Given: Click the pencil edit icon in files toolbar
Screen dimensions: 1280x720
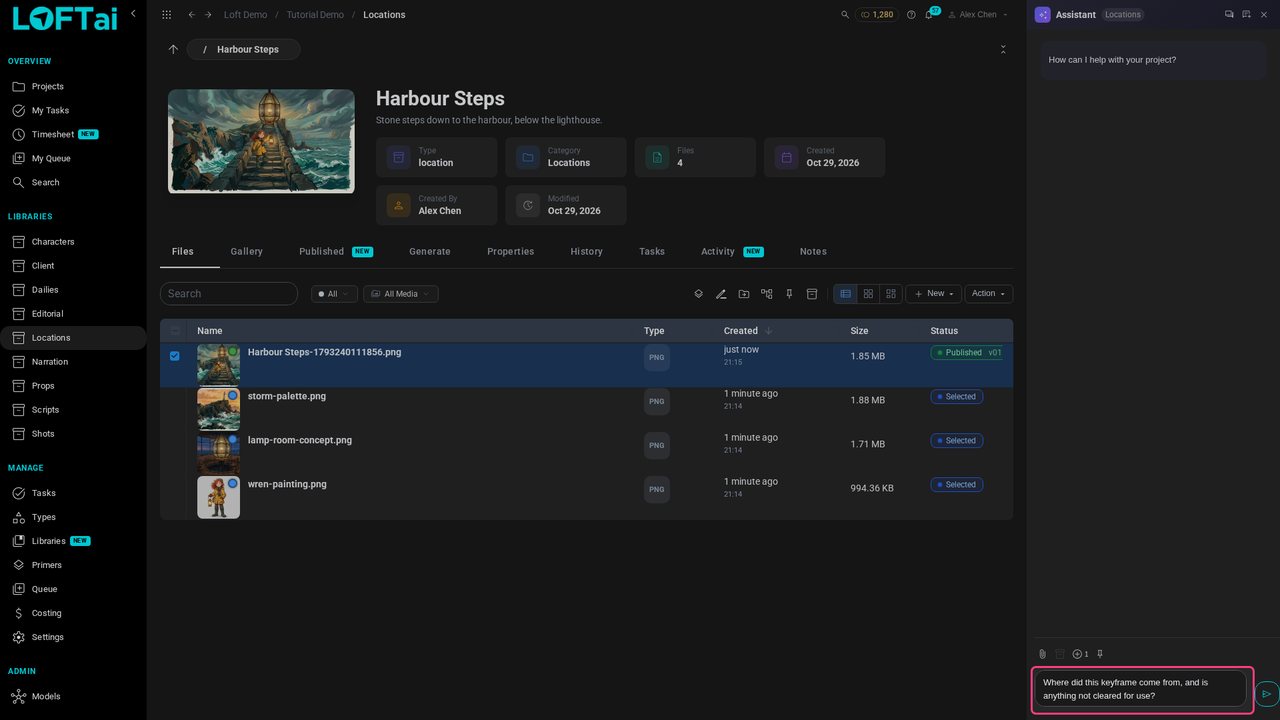Looking at the screenshot, I should [721, 294].
